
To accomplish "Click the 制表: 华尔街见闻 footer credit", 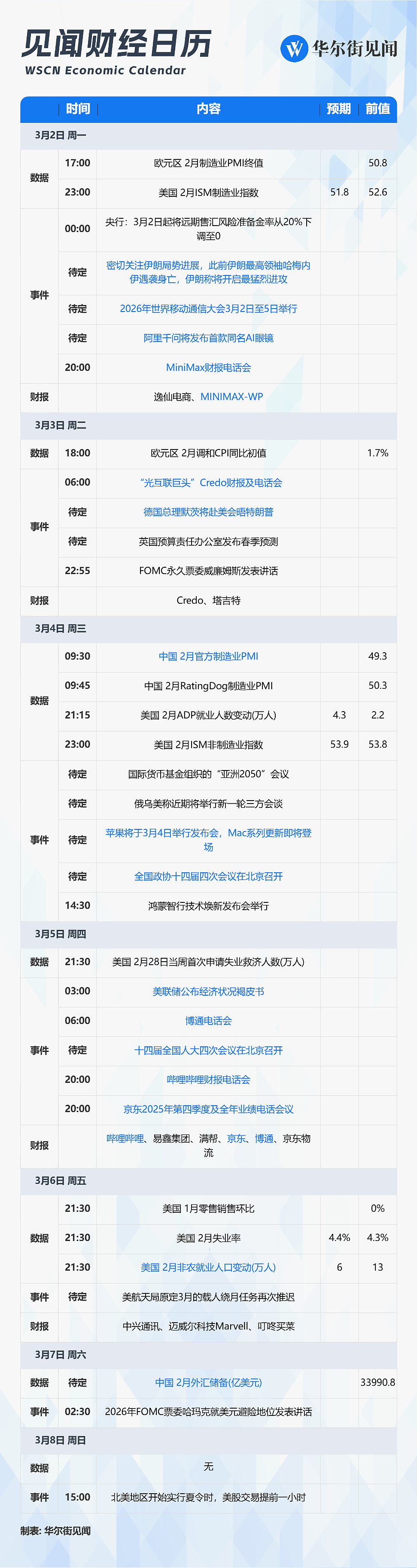I will (x=55, y=1530).
